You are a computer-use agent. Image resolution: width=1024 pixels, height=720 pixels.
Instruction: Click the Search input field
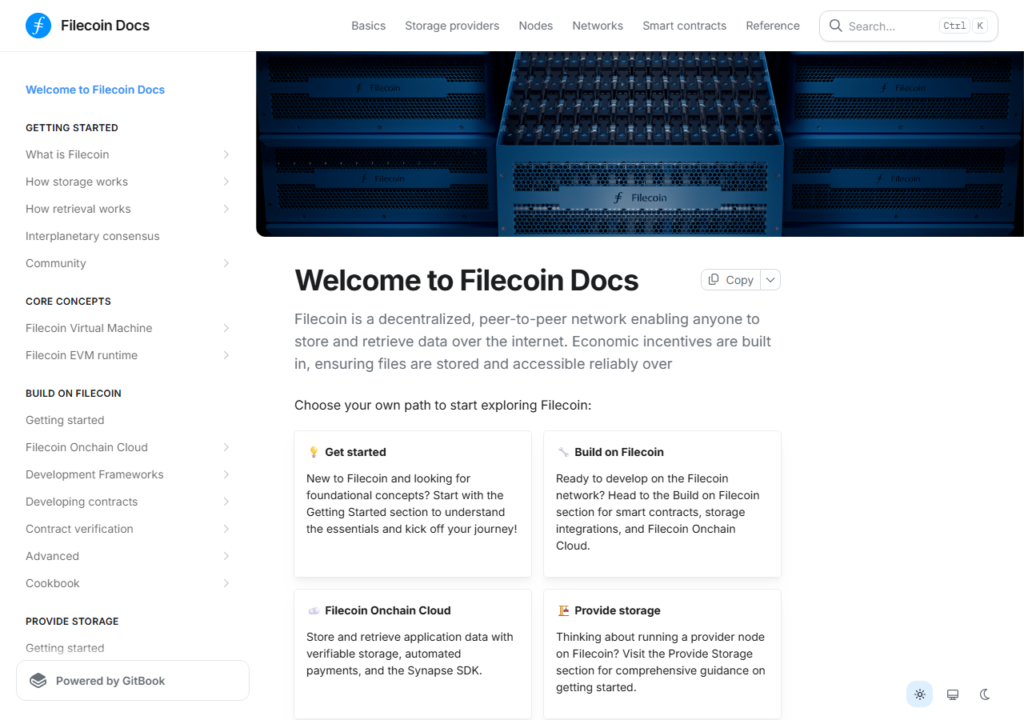click(x=908, y=26)
